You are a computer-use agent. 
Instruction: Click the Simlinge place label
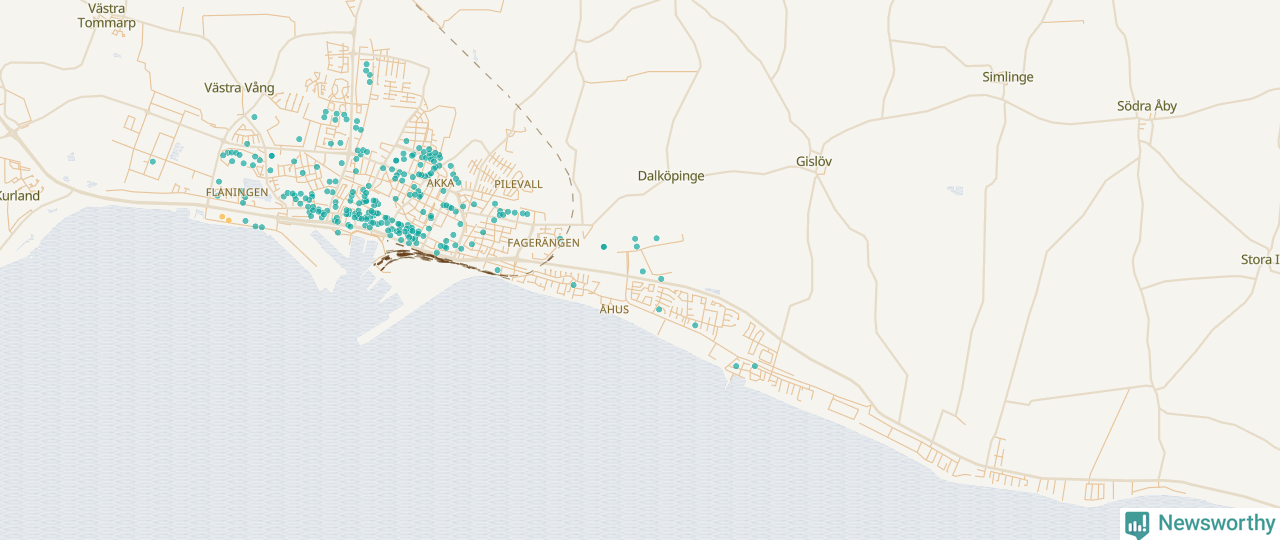pyautogui.click(x=1007, y=77)
